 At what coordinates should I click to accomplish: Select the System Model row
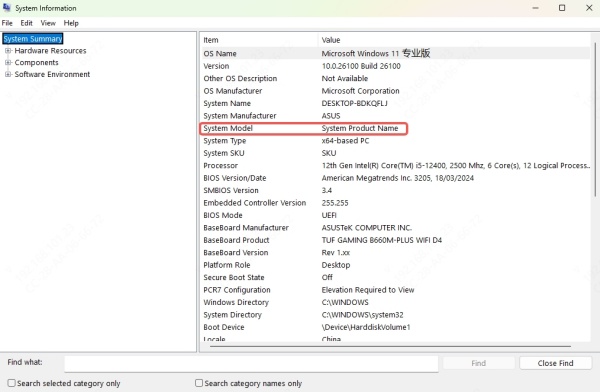point(396,128)
